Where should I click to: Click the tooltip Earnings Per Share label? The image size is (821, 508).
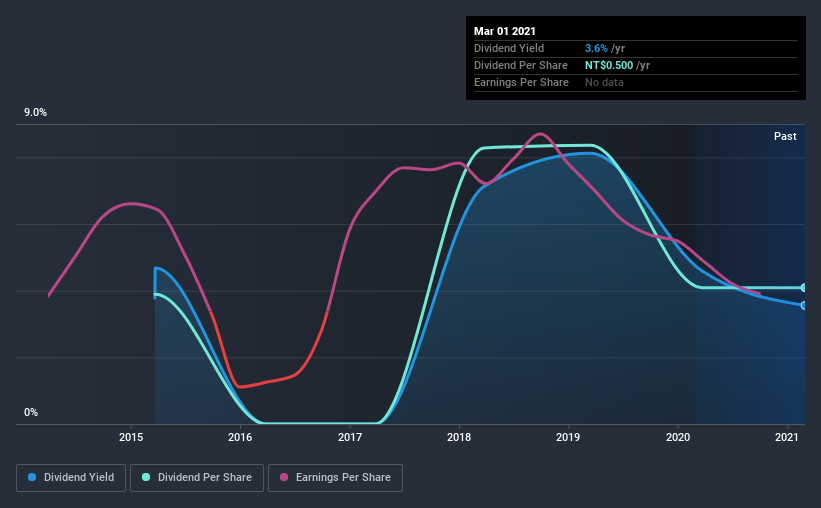pyautogui.click(x=521, y=82)
